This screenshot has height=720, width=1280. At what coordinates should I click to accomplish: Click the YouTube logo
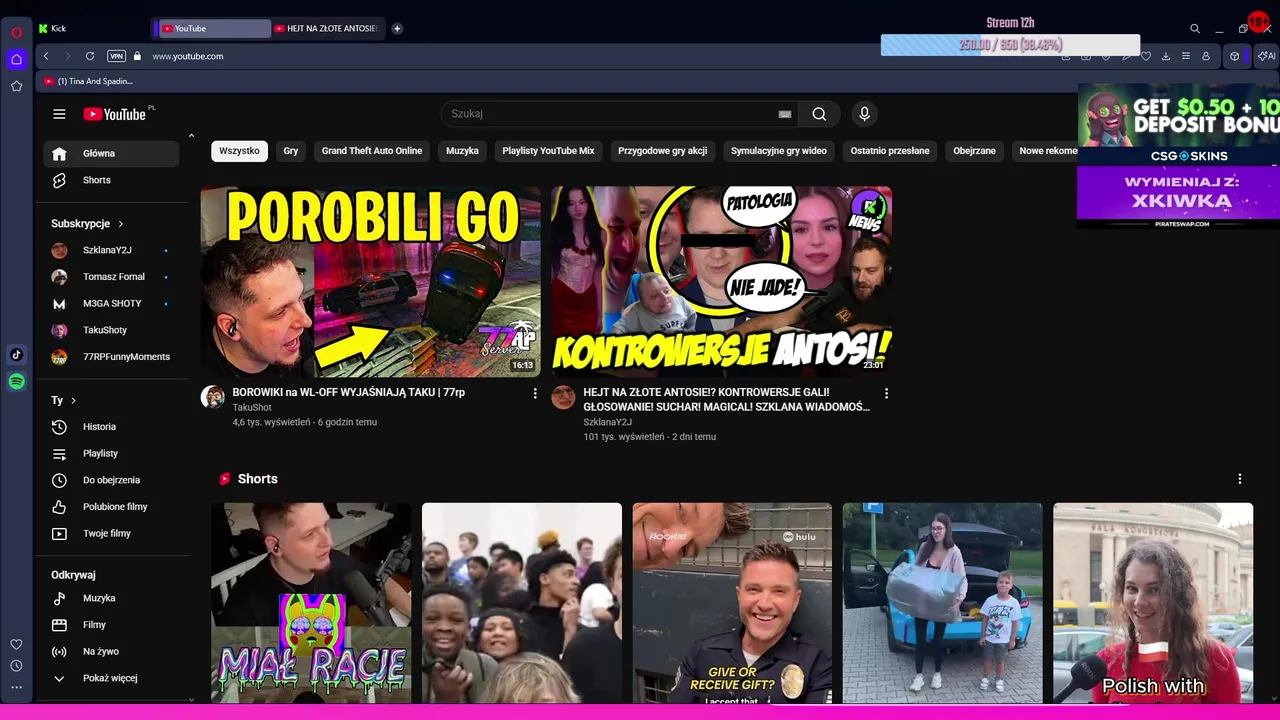click(x=115, y=114)
